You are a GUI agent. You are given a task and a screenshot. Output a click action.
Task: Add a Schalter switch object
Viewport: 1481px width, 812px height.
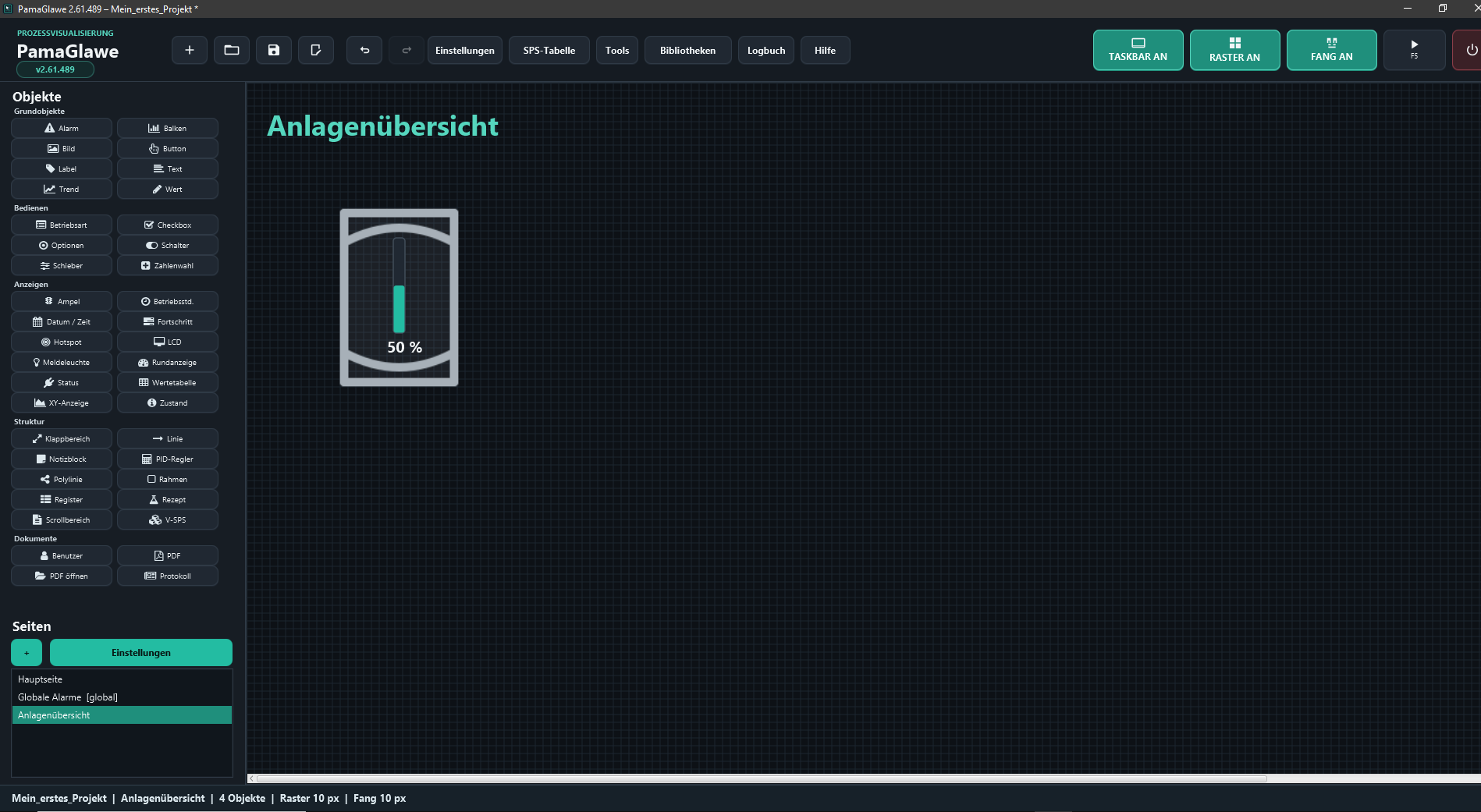pos(168,245)
